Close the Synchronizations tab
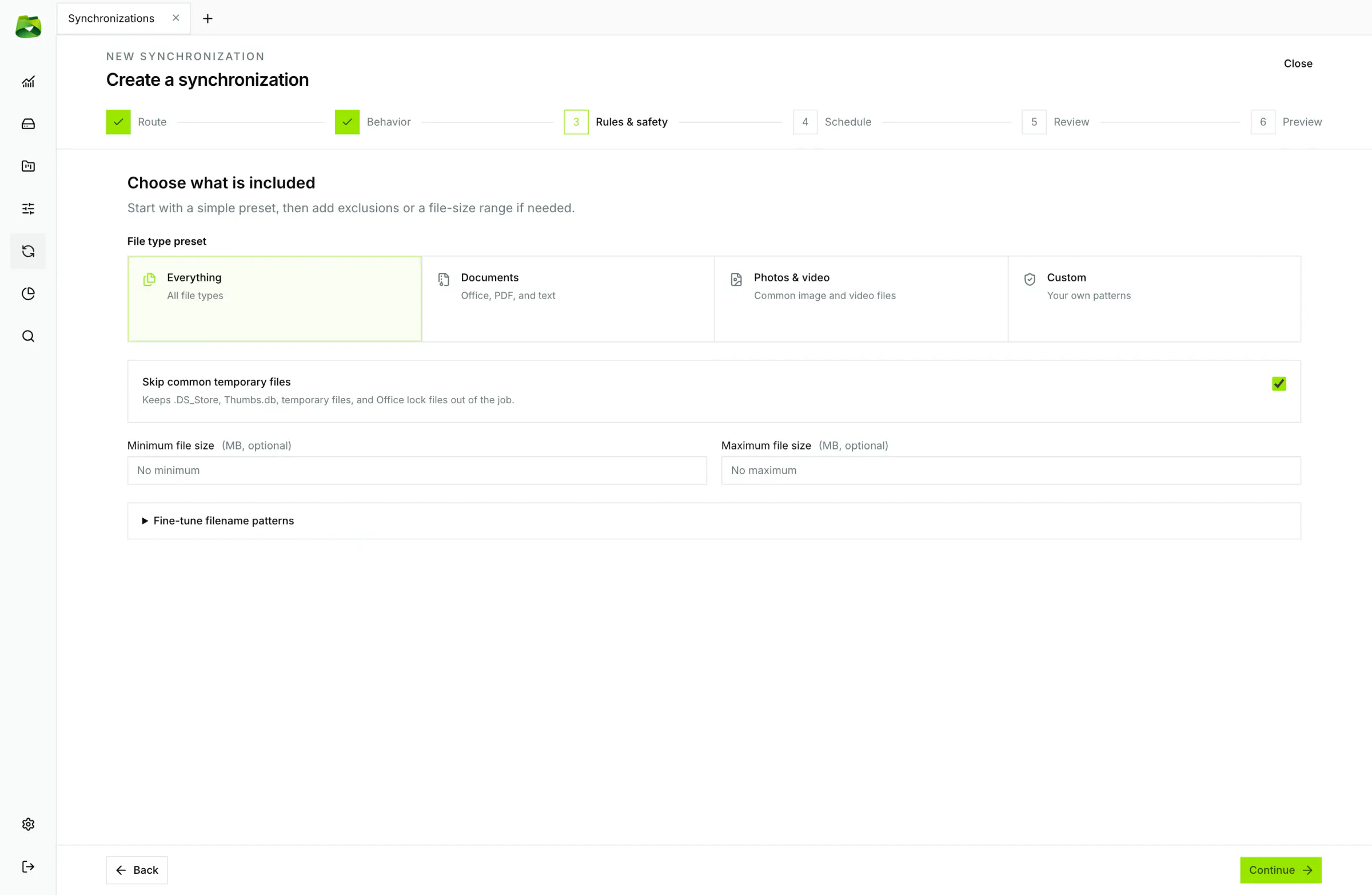 [x=176, y=18]
